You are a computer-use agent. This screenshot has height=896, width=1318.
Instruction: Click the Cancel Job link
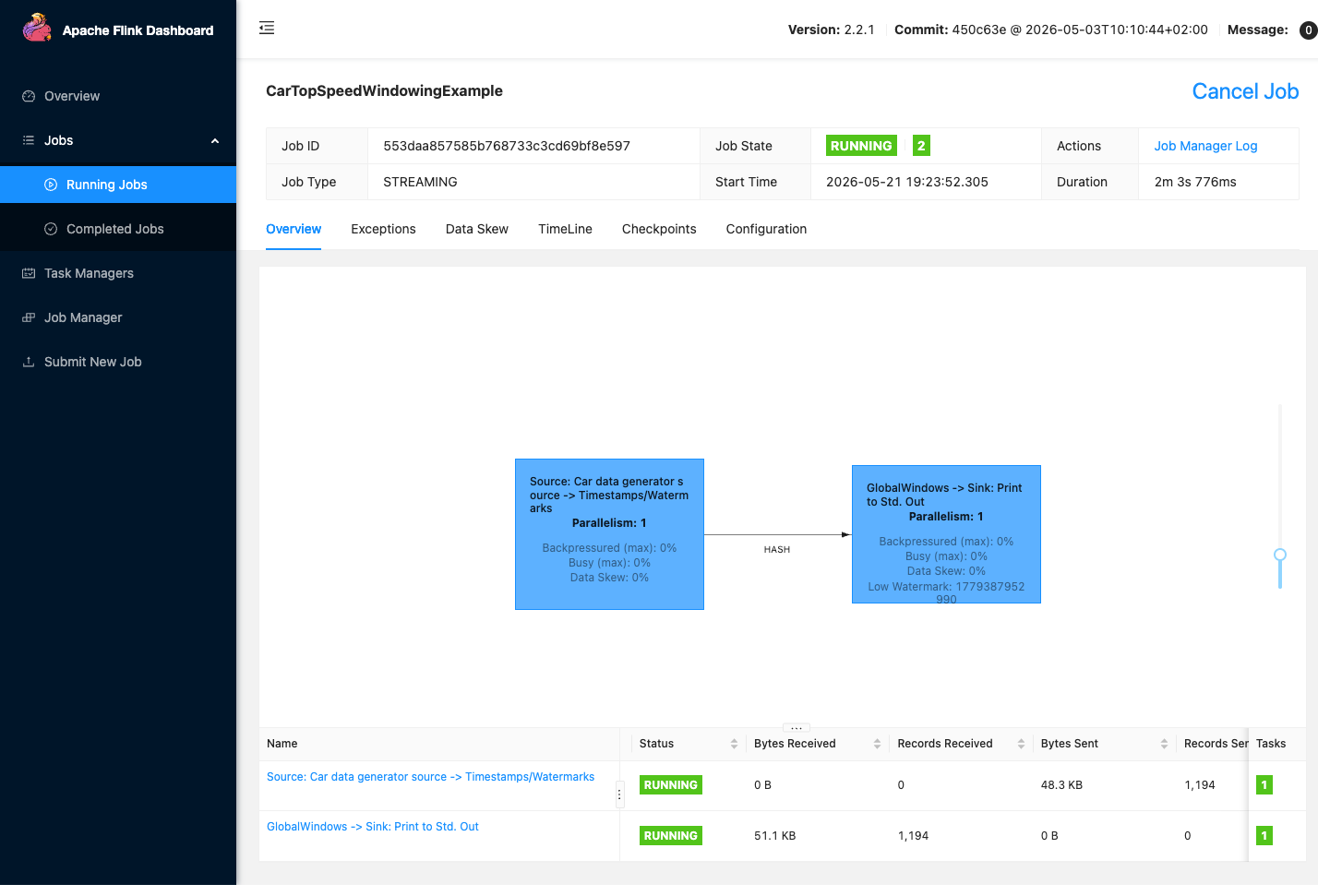1245,91
